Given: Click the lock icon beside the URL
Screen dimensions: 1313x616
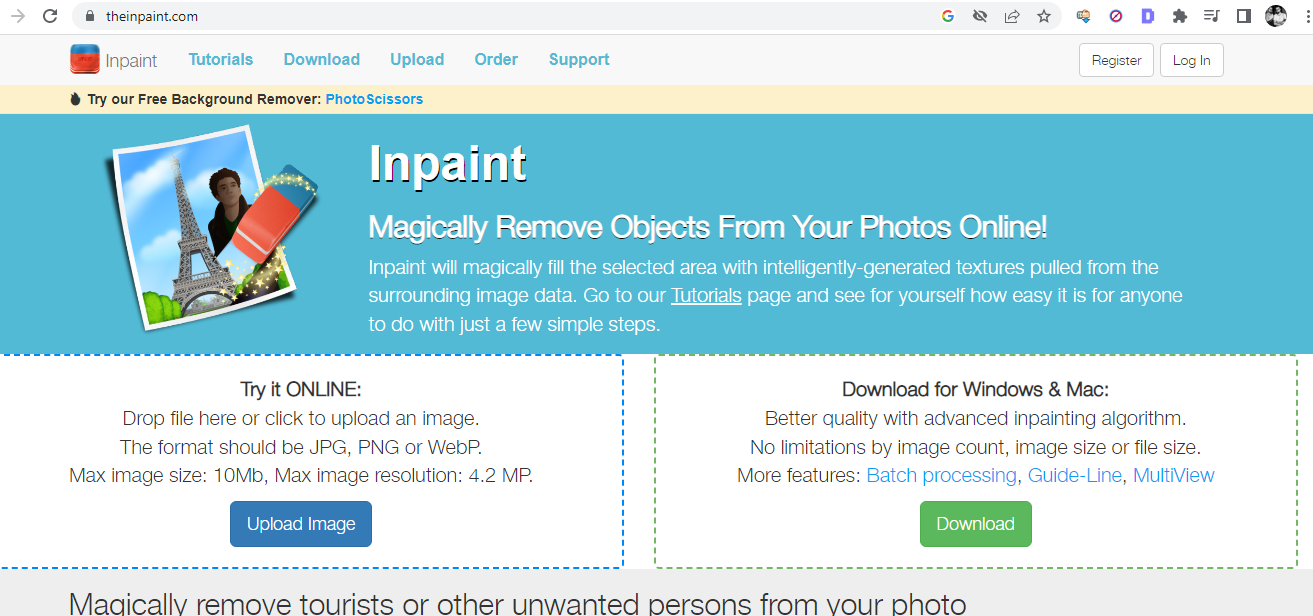Looking at the screenshot, I should point(89,16).
